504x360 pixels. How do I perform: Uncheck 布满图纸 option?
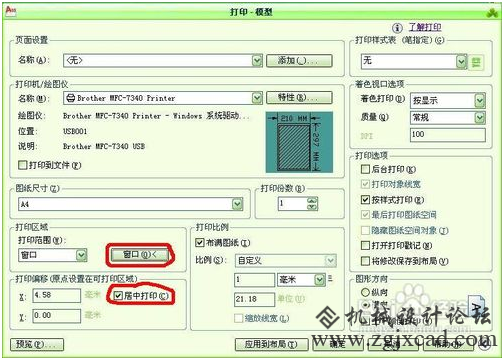(x=200, y=243)
